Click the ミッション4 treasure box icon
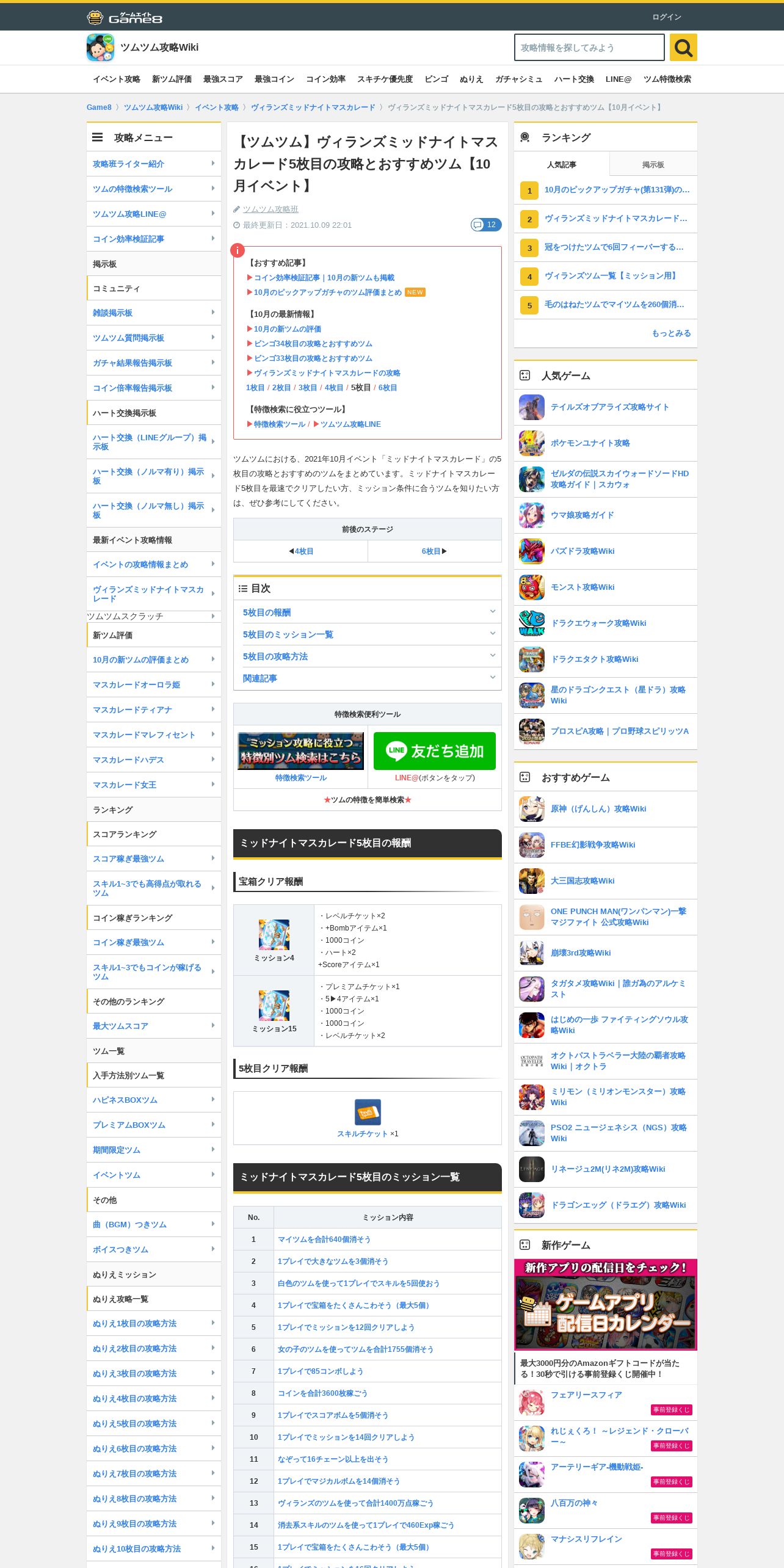The height and width of the screenshot is (1568, 784). click(x=274, y=935)
